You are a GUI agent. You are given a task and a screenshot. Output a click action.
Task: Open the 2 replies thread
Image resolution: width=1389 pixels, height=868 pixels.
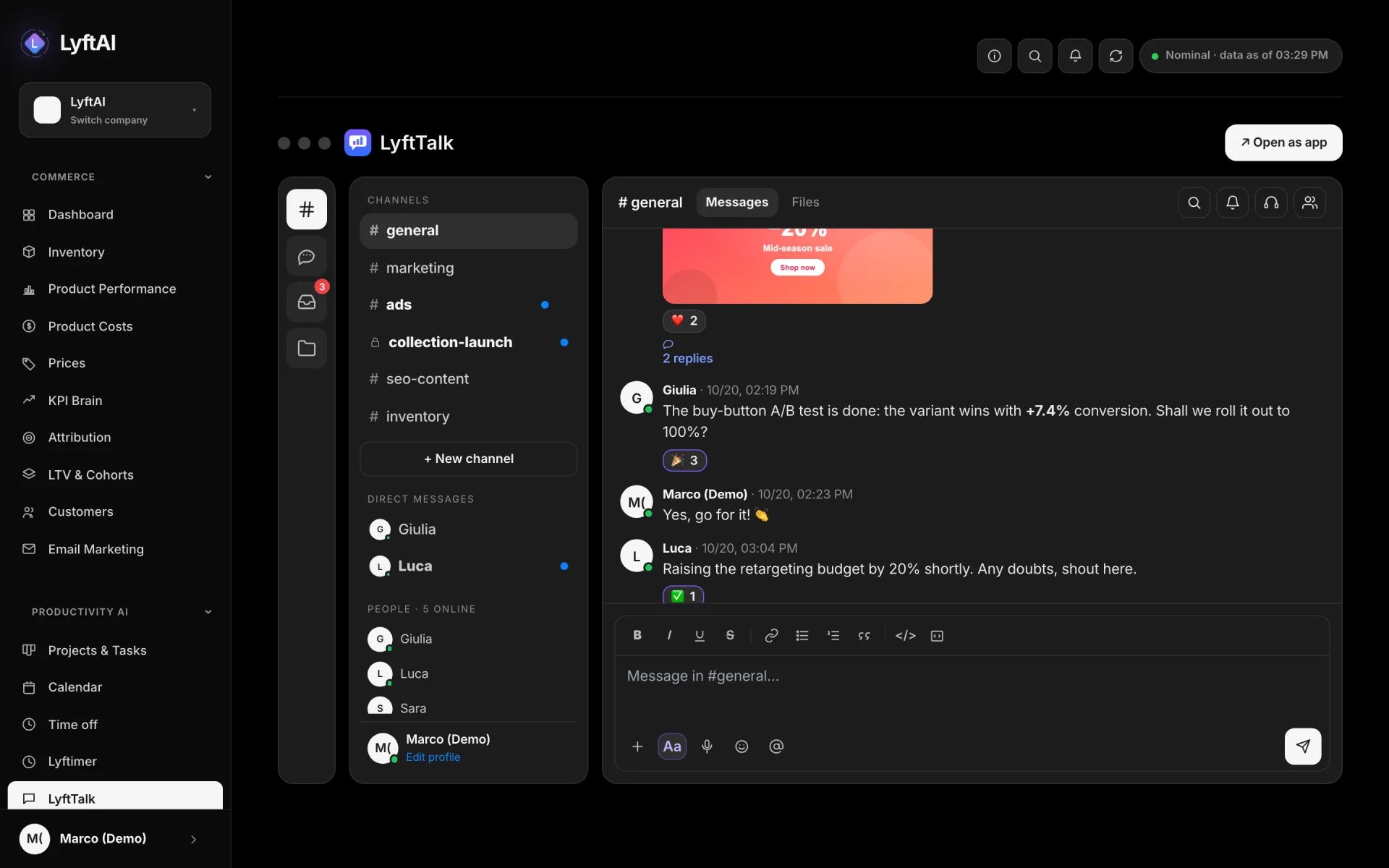pyautogui.click(x=687, y=358)
